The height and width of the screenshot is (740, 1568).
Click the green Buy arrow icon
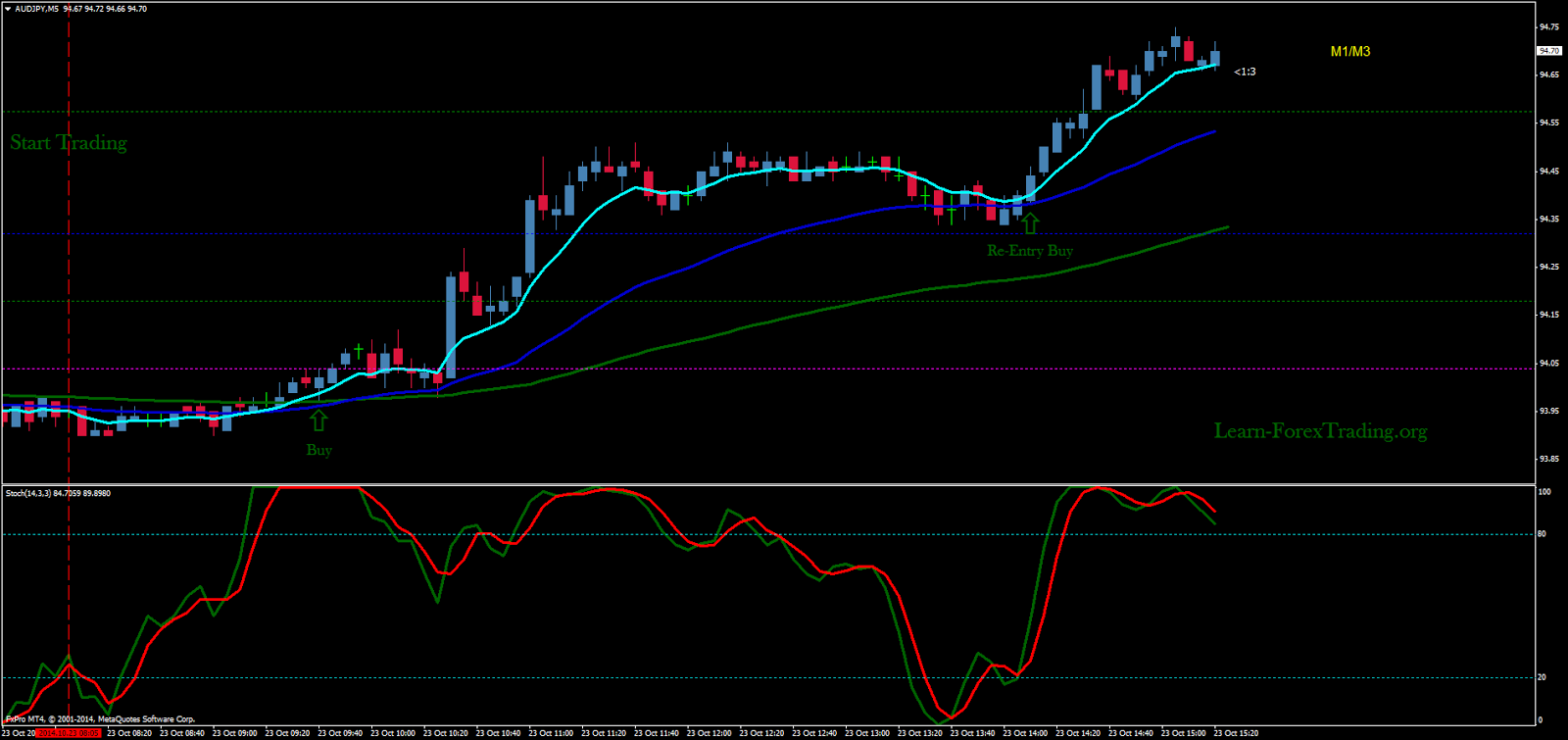pyautogui.click(x=318, y=420)
